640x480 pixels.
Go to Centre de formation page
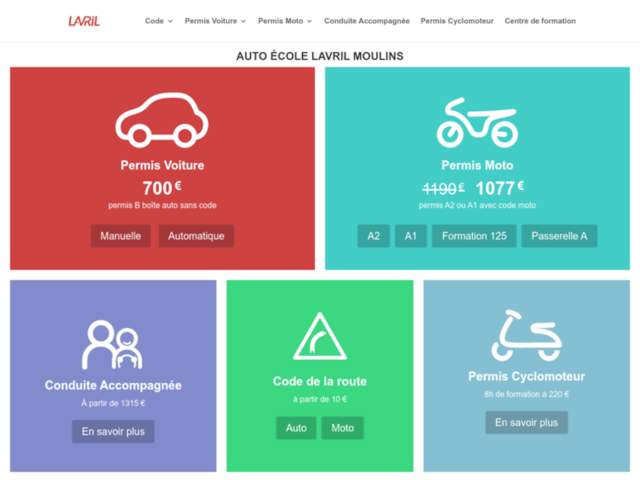pyautogui.click(x=539, y=21)
